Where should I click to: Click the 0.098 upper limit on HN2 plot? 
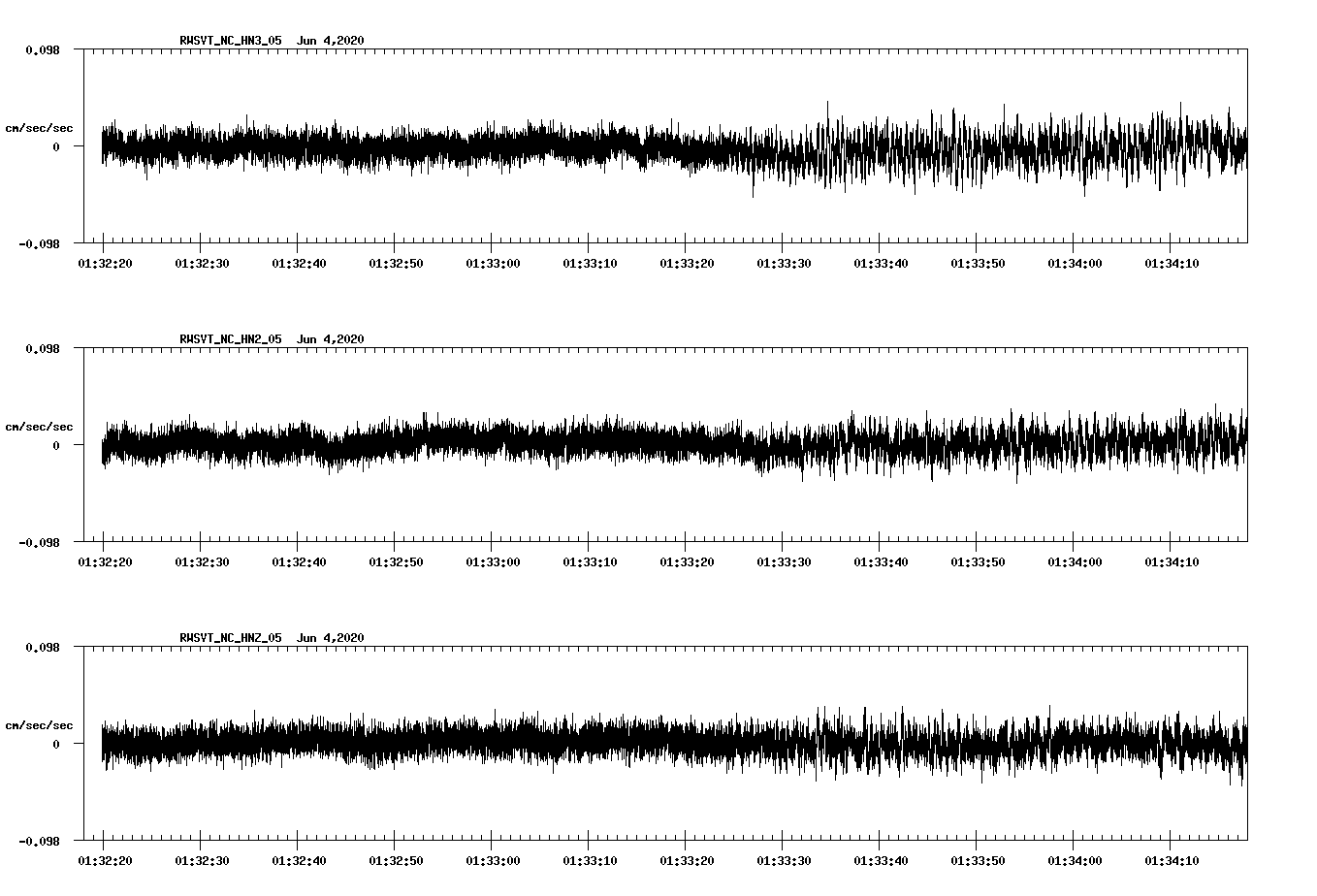tap(42, 348)
